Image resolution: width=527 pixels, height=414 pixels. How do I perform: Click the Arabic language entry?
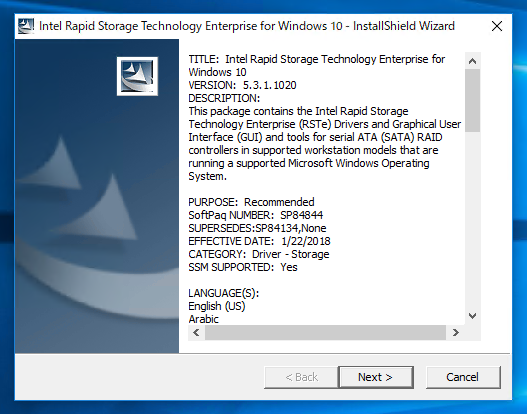point(203,319)
